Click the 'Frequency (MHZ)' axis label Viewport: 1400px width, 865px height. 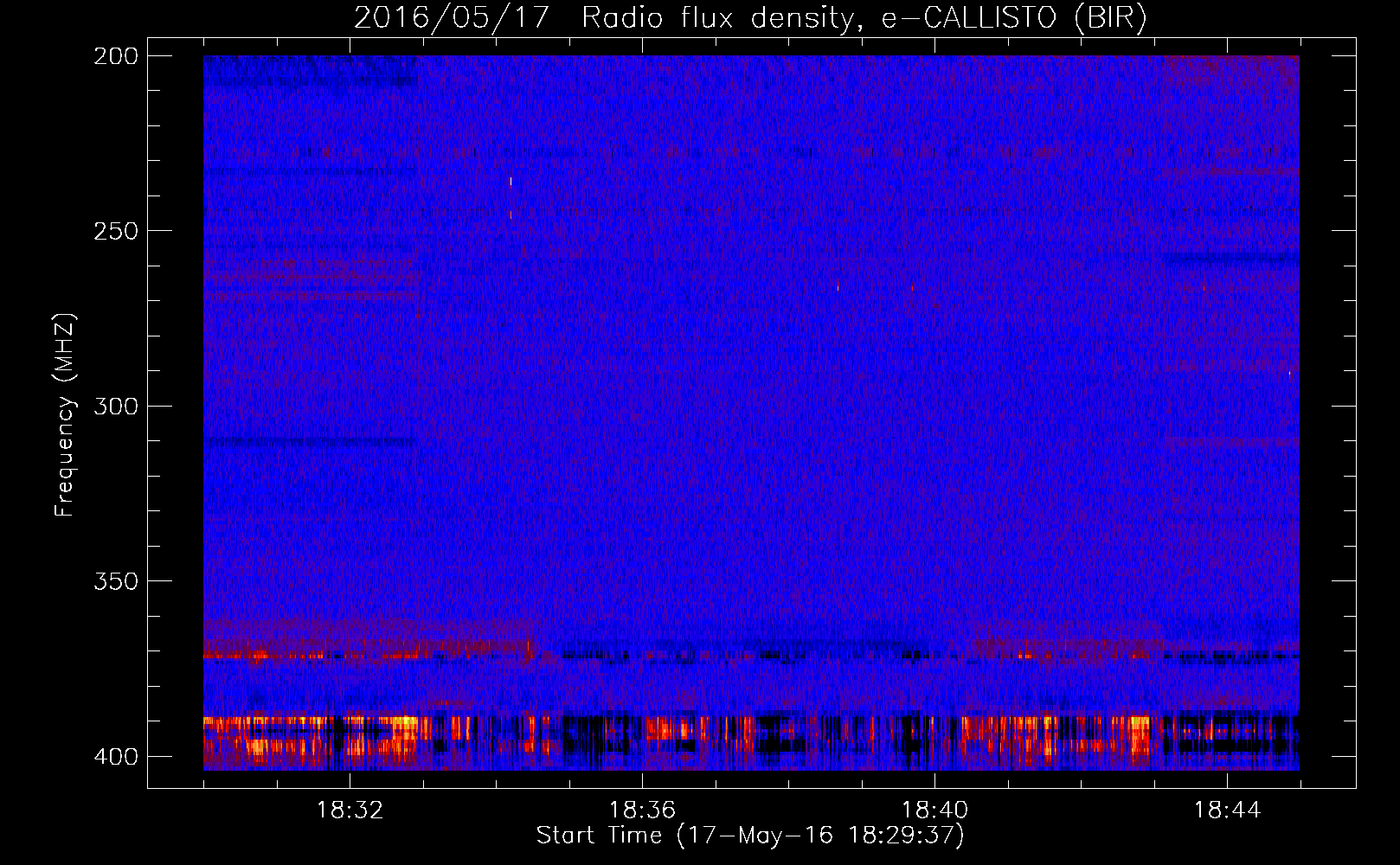pos(65,414)
